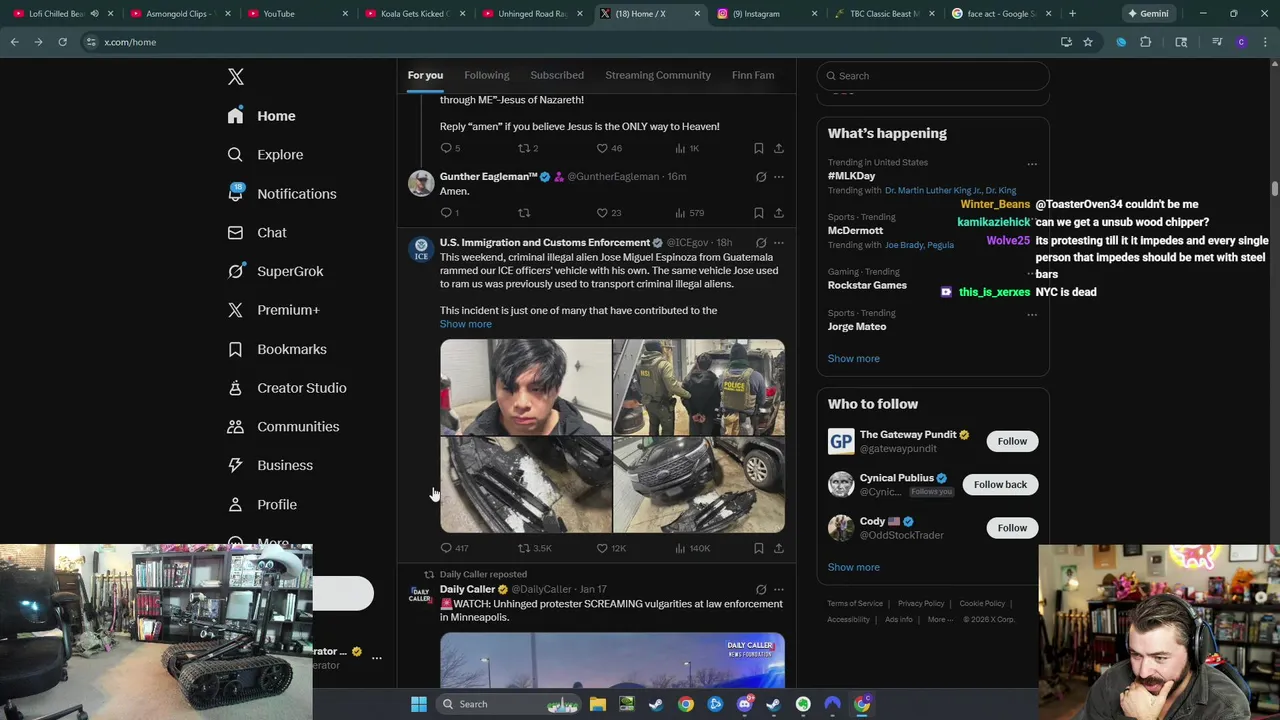Open more options on Gunther Eagleman post
1280x720 pixels.
click(x=779, y=177)
